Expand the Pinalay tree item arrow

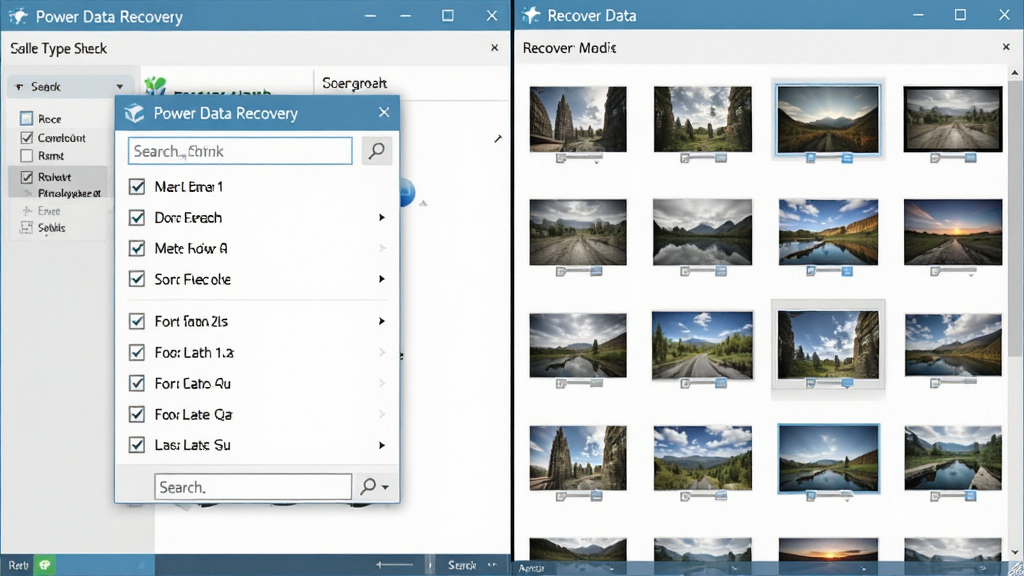point(28,193)
